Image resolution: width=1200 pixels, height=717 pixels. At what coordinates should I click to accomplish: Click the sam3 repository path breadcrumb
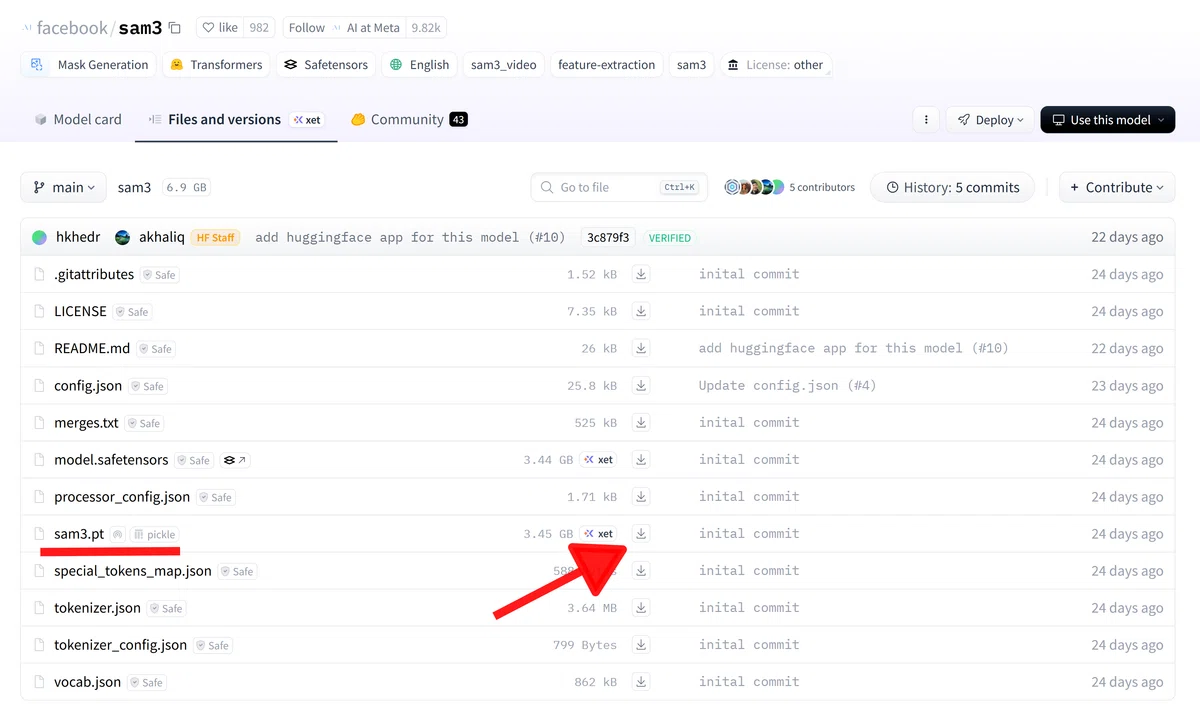coord(134,187)
